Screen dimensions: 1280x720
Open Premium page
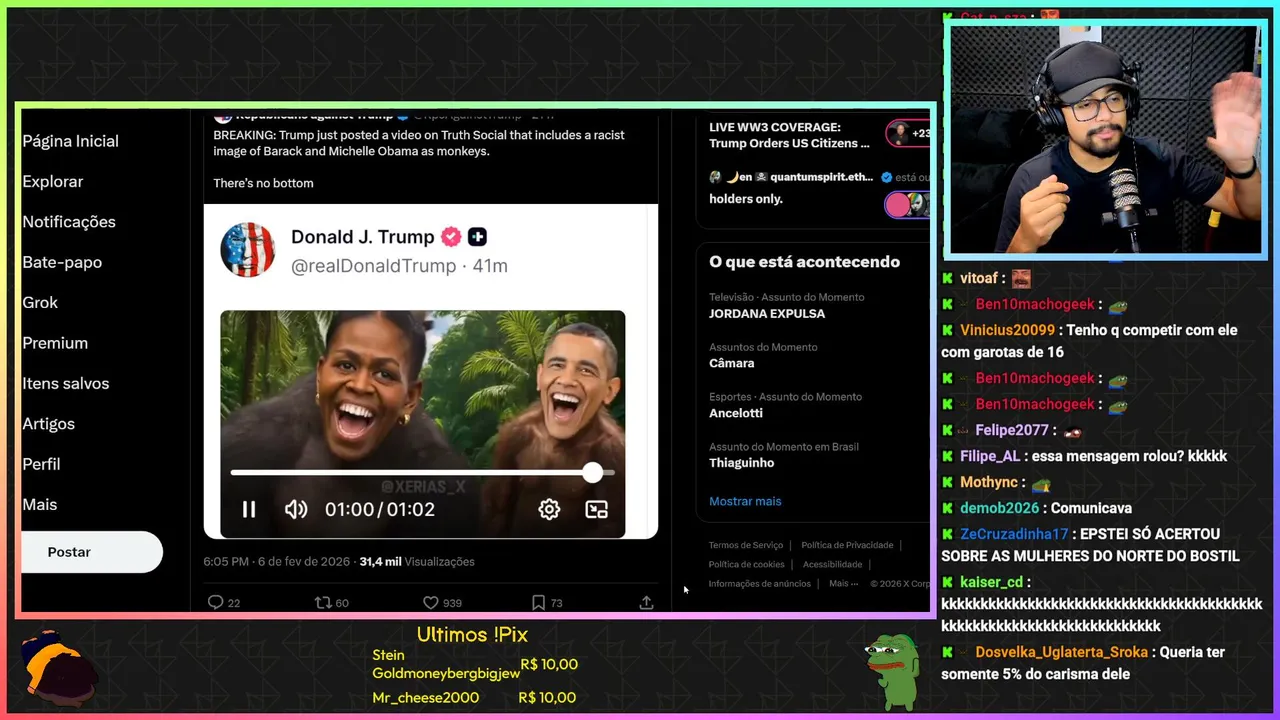pos(55,343)
